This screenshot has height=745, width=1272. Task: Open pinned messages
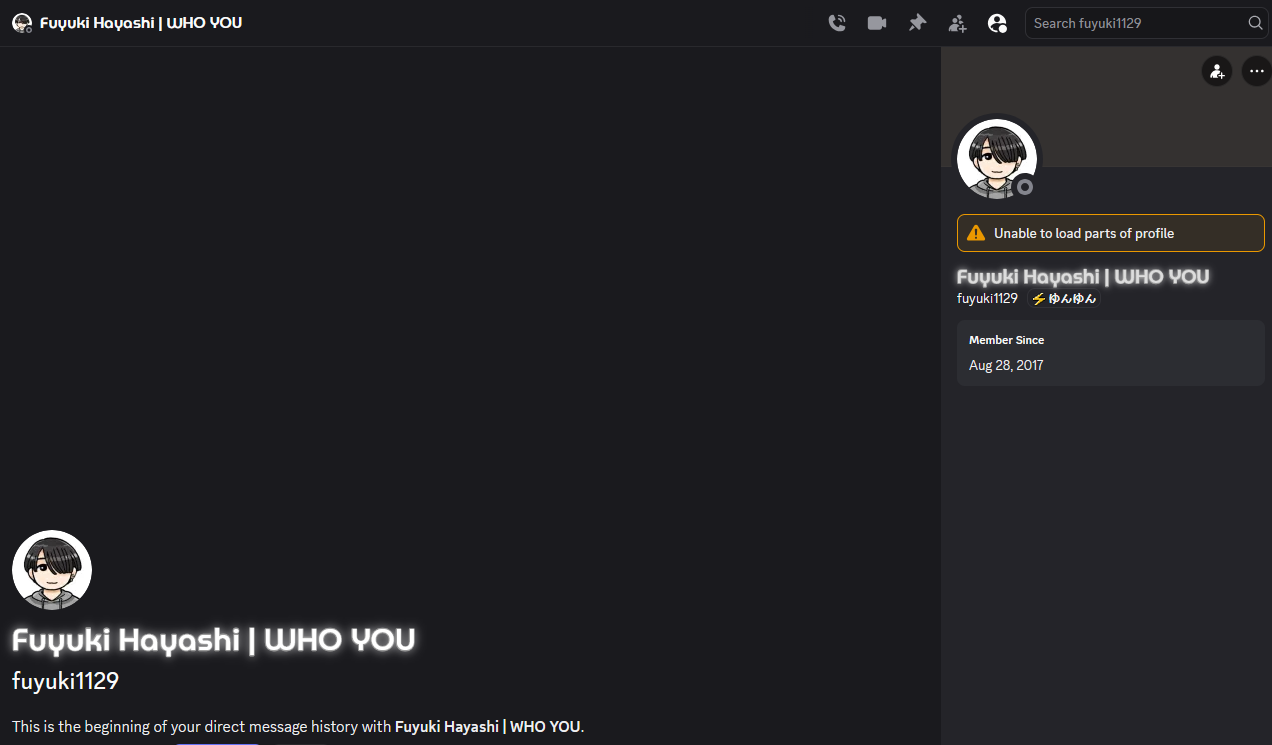coord(917,23)
